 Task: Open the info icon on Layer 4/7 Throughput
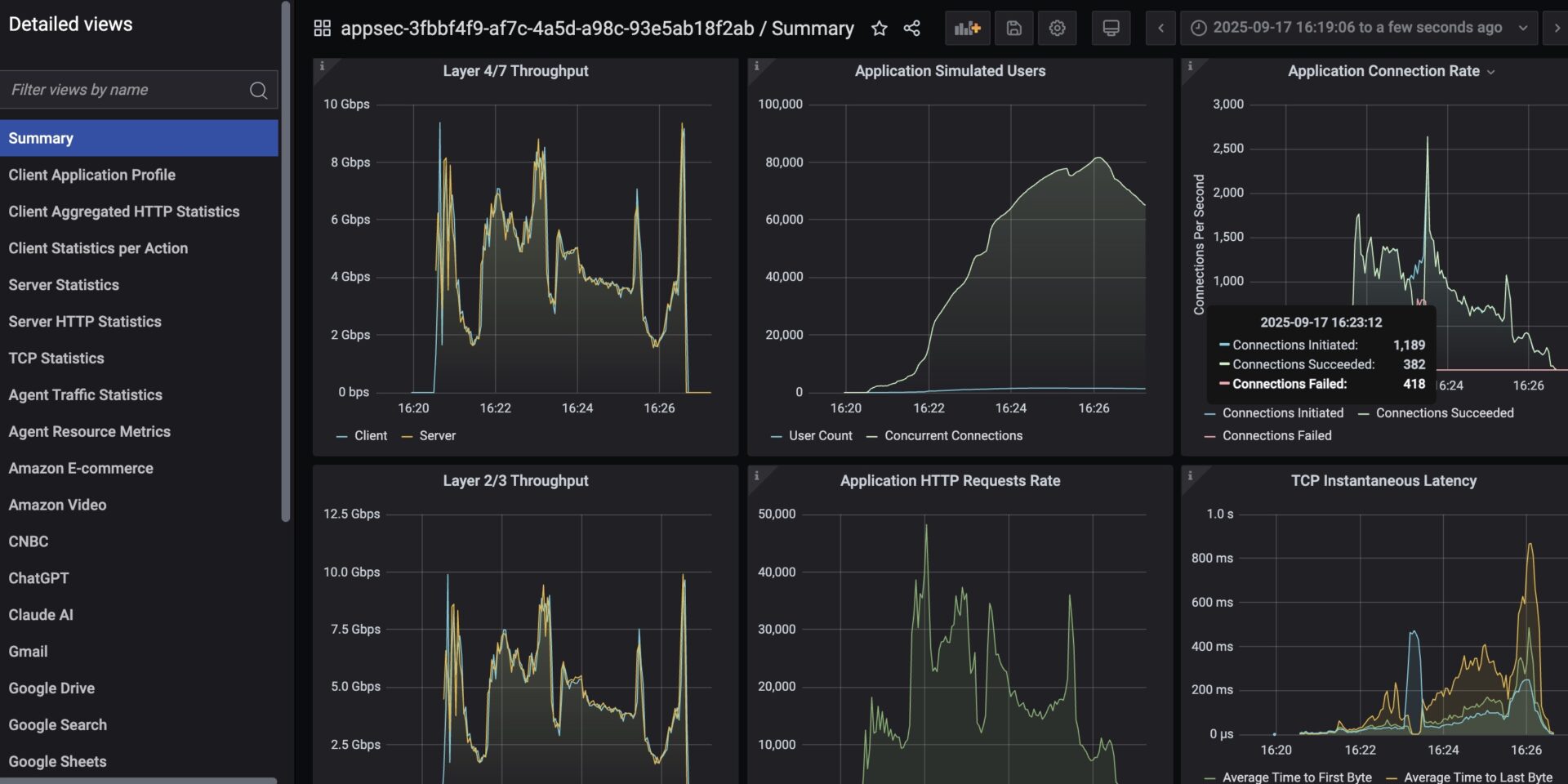pyautogui.click(x=323, y=64)
